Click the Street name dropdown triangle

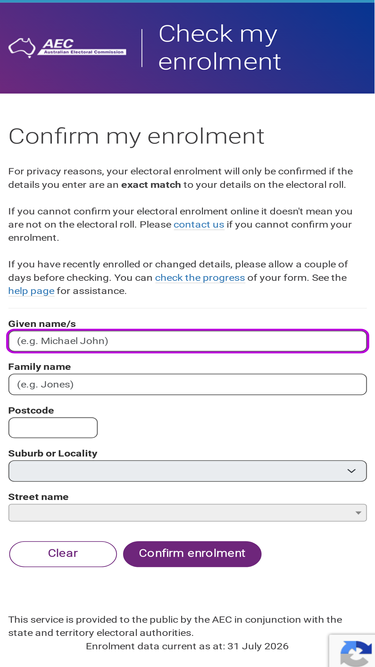pos(358,513)
